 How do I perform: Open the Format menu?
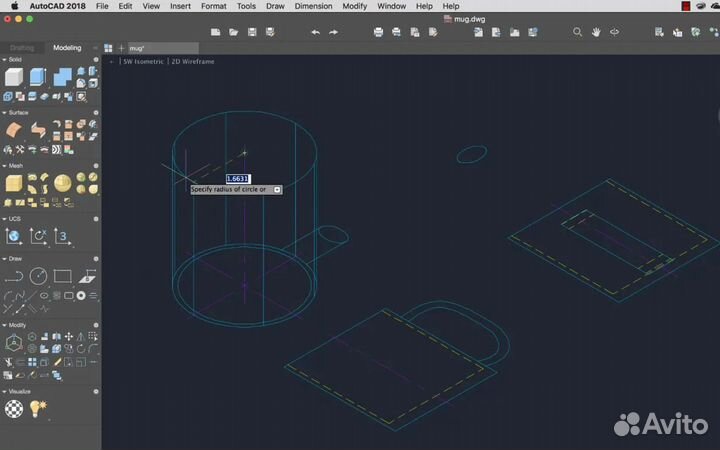(214, 6)
